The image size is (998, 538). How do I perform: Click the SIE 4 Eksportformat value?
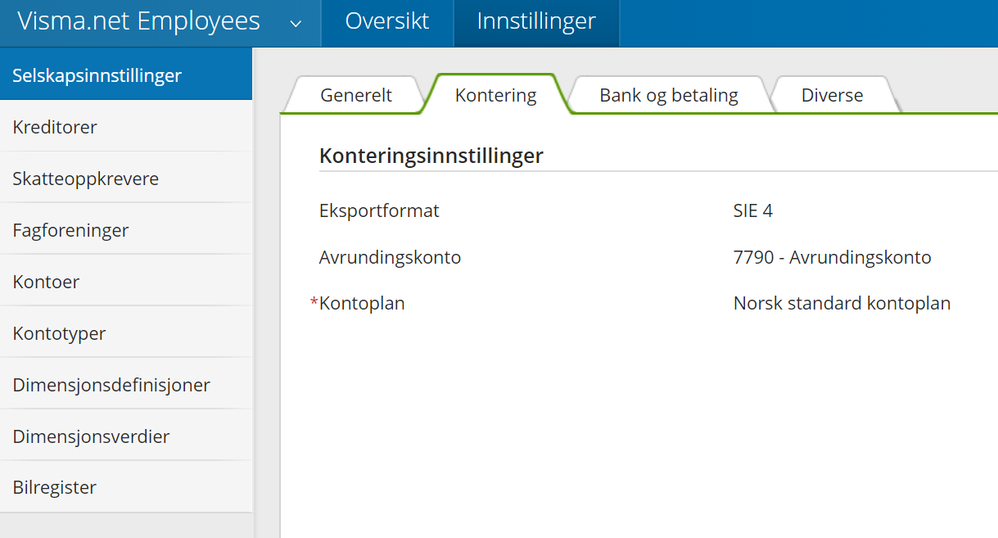coord(753,211)
